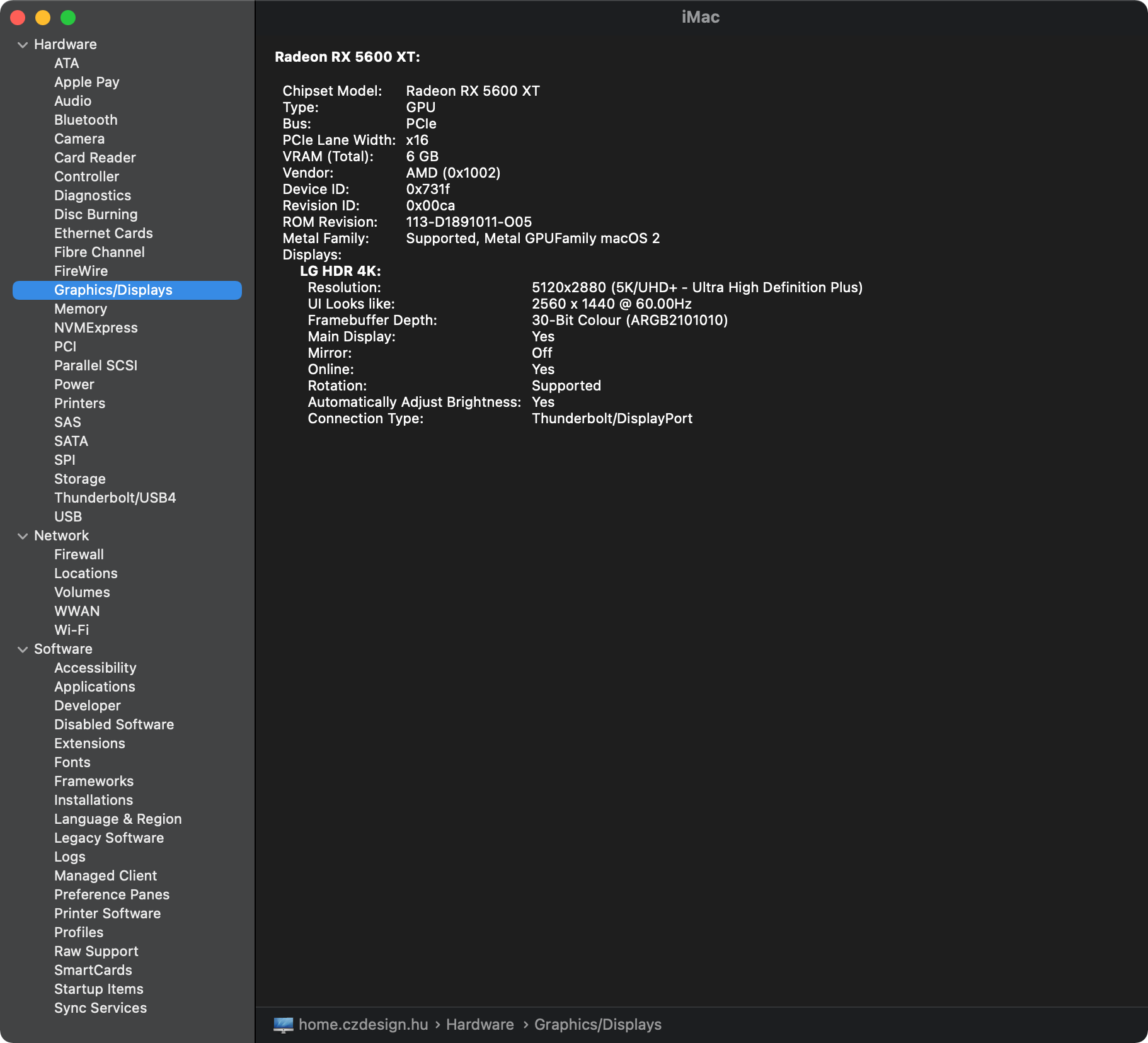This screenshot has width=1148, height=1043.
Task: Select USB in the sidebar
Action: [68, 516]
